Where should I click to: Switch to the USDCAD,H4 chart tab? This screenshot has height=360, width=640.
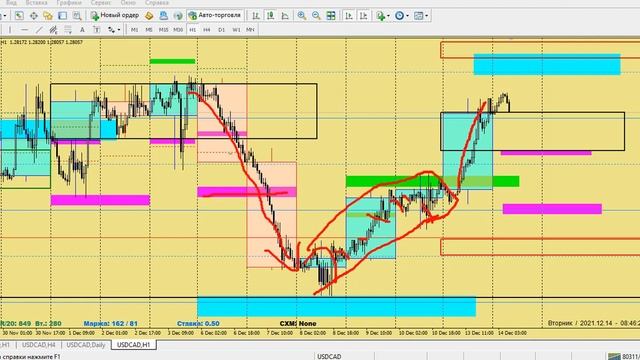[x=39, y=345]
